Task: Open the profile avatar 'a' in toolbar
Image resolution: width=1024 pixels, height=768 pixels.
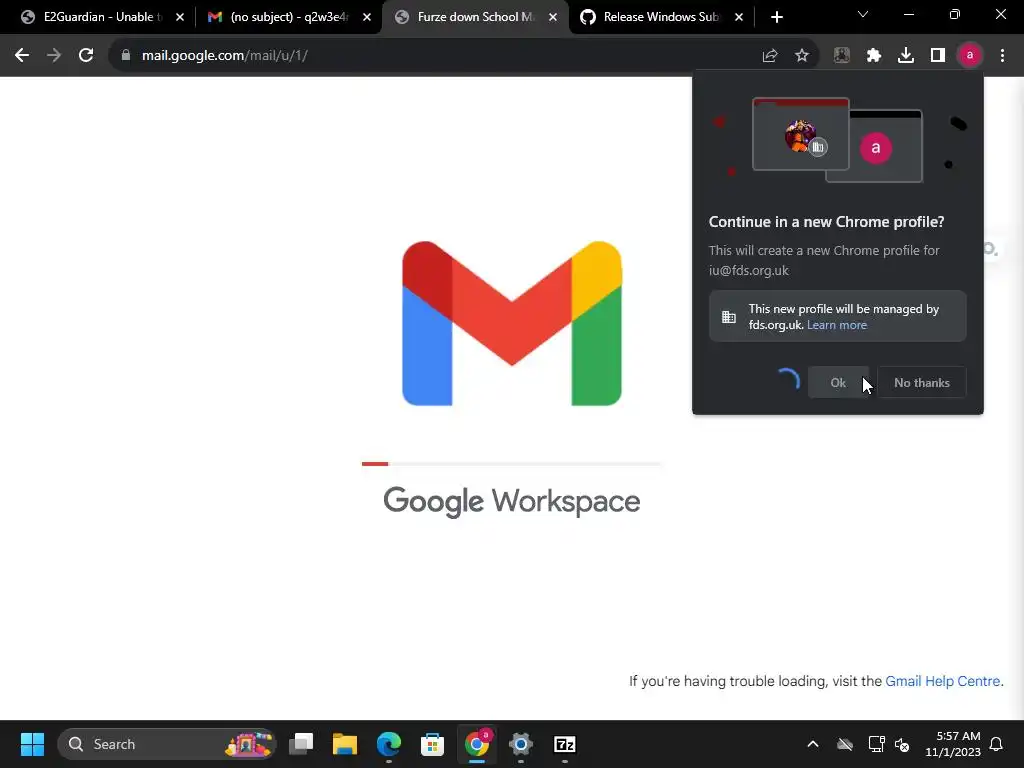Action: point(970,56)
